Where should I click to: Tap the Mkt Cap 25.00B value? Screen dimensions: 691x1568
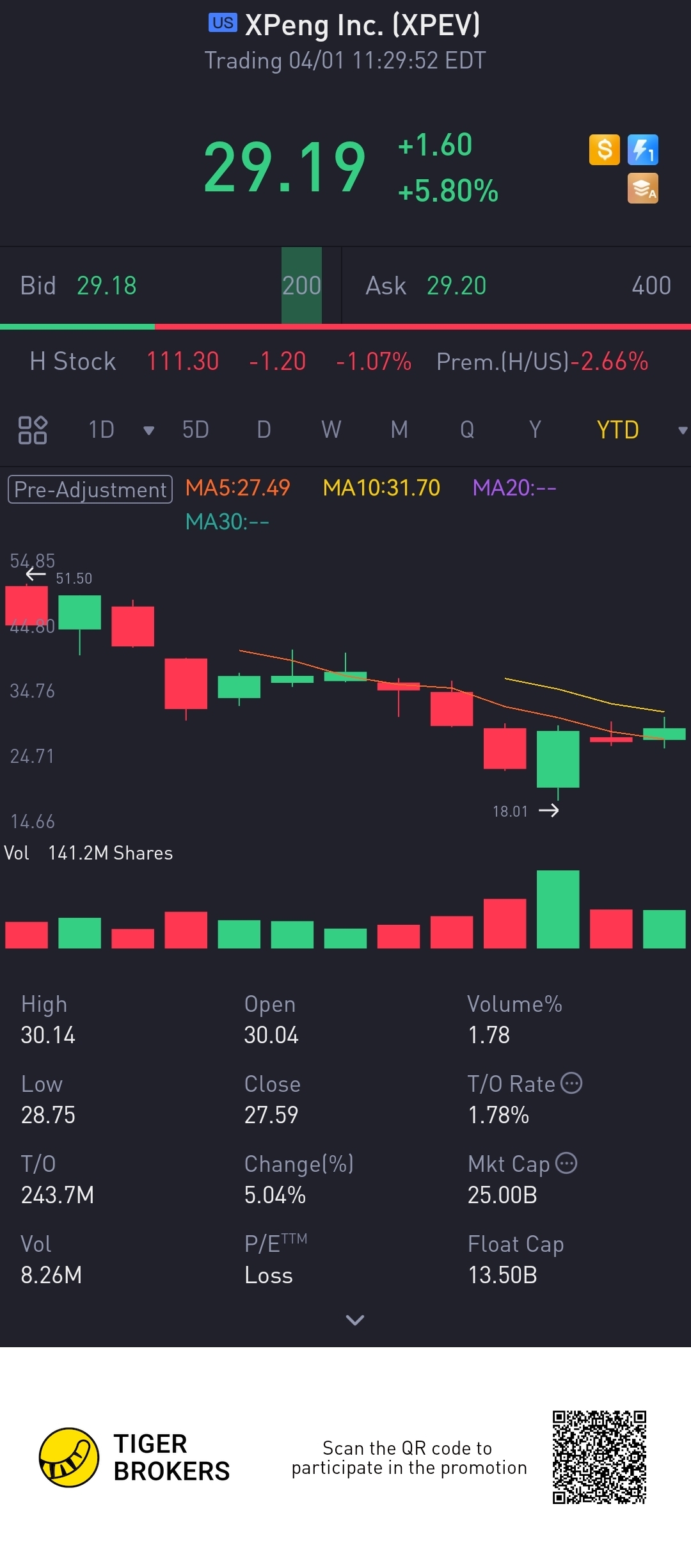pos(502,1196)
